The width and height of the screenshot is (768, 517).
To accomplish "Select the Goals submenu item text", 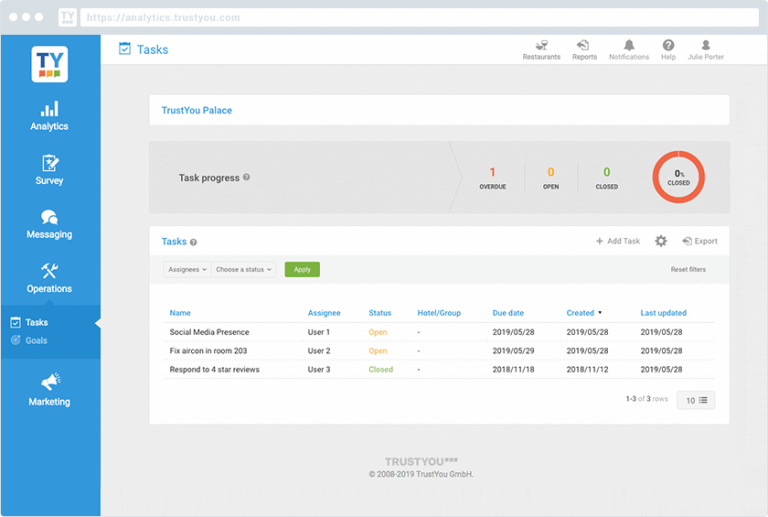I will [x=36, y=340].
